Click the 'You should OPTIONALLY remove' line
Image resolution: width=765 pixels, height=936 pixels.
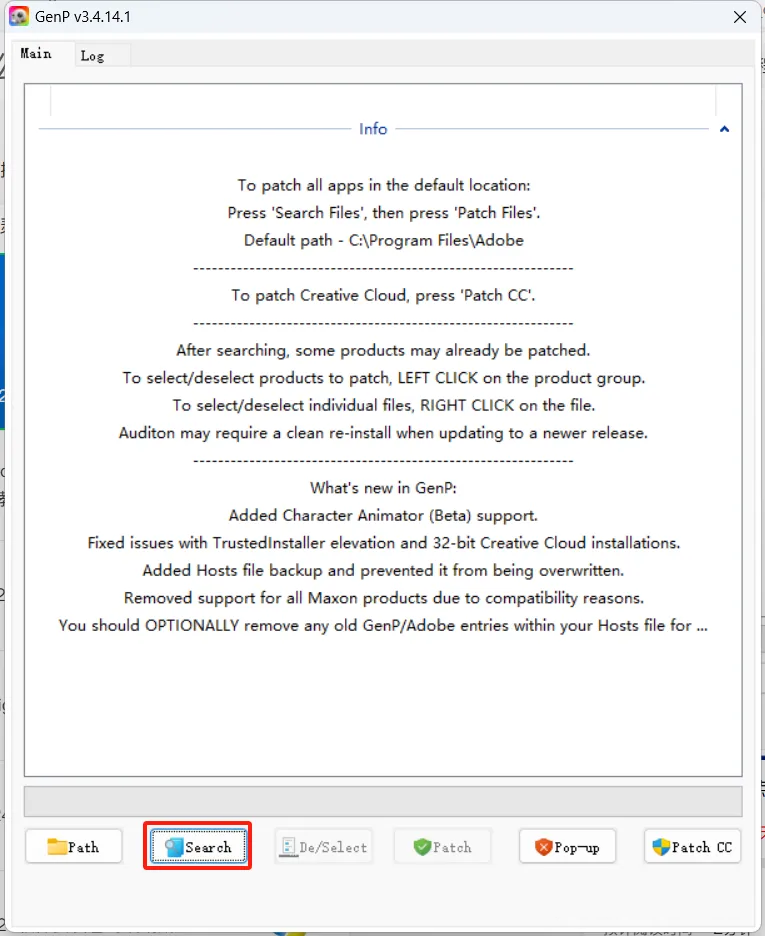(384, 625)
